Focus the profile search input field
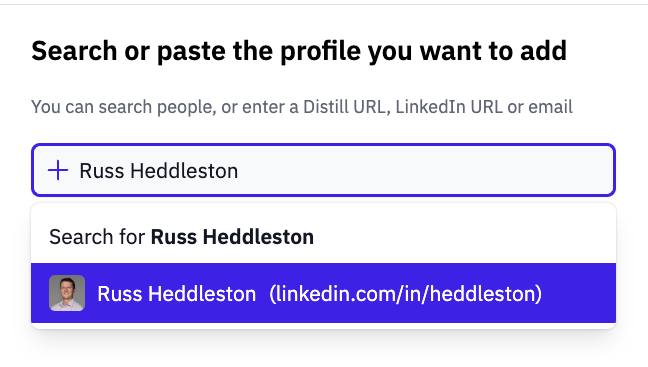Viewport: 648px width, 367px height. point(323,170)
